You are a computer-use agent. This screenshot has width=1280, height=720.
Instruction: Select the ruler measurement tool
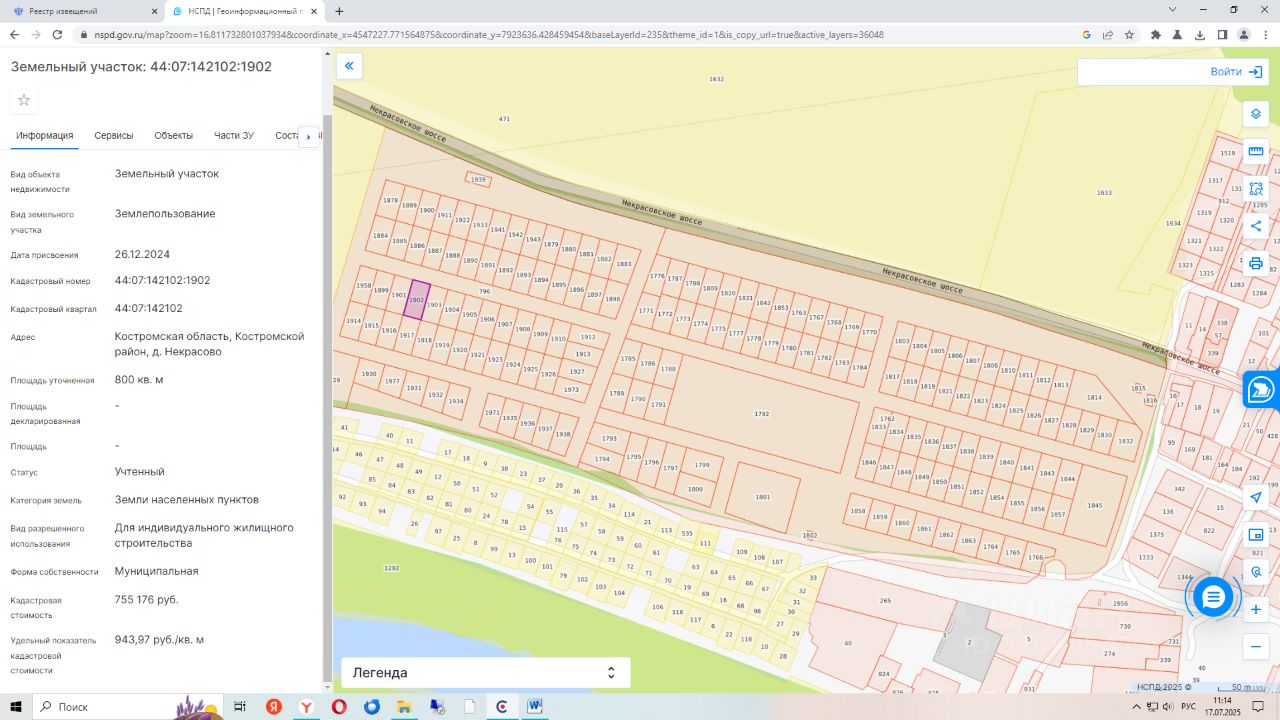click(x=1256, y=151)
